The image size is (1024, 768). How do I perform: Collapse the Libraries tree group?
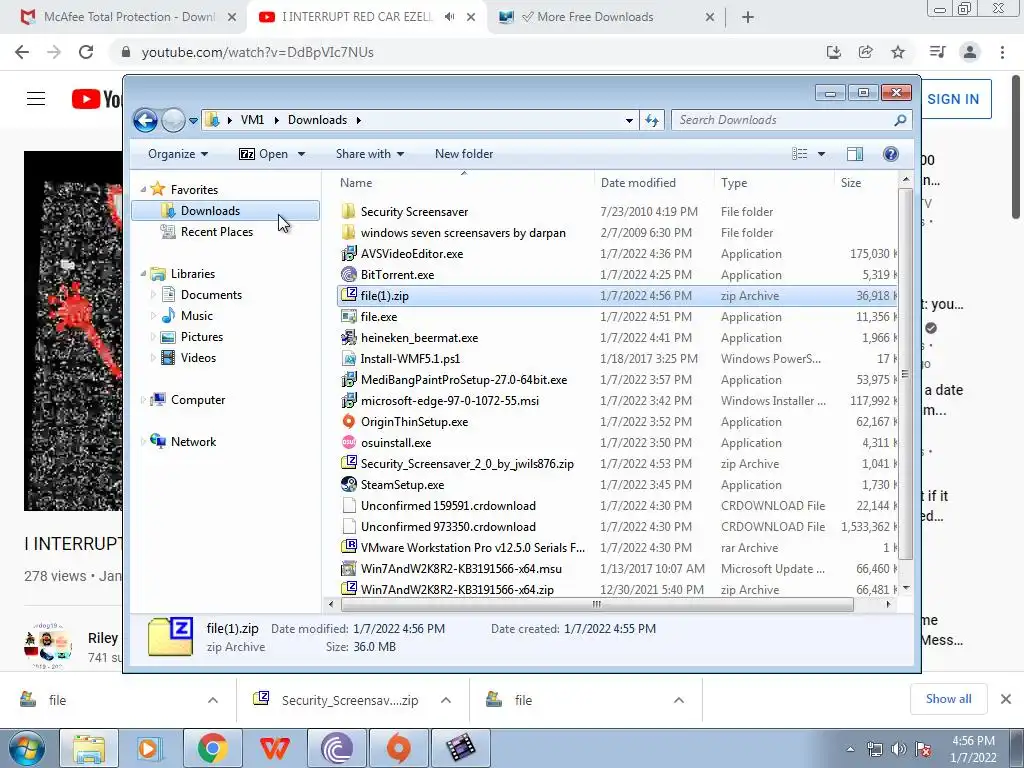click(x=144, y=274)
